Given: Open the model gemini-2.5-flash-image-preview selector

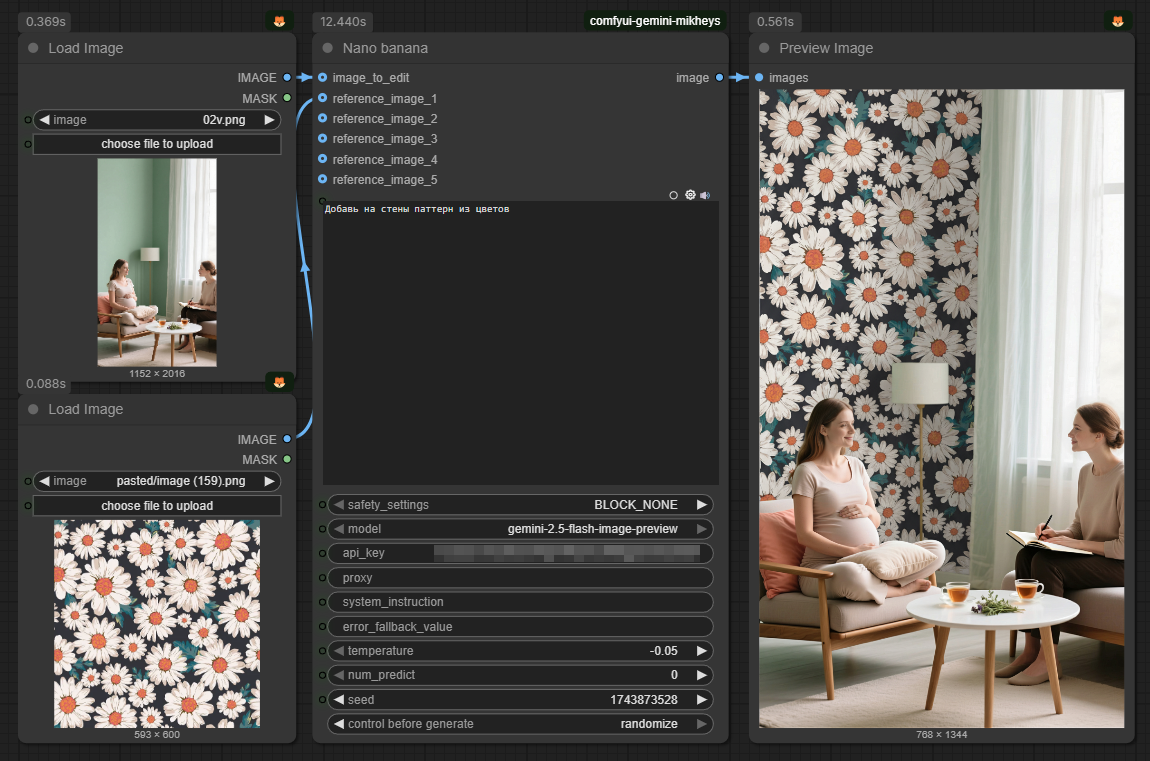Looking at the screenshot, I should [520, 529].
